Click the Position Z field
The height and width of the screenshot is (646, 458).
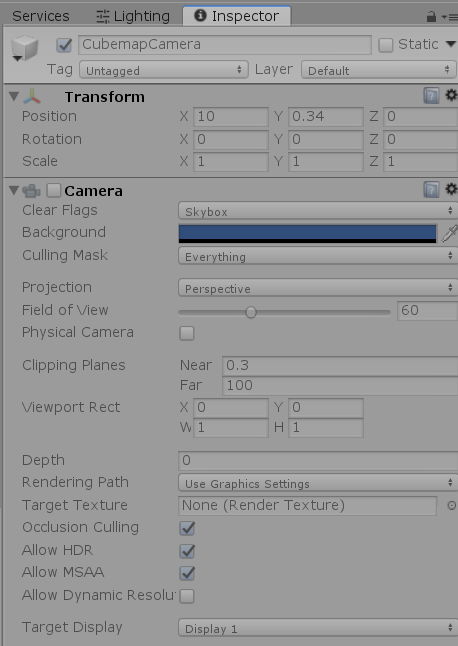coord(421,117)
